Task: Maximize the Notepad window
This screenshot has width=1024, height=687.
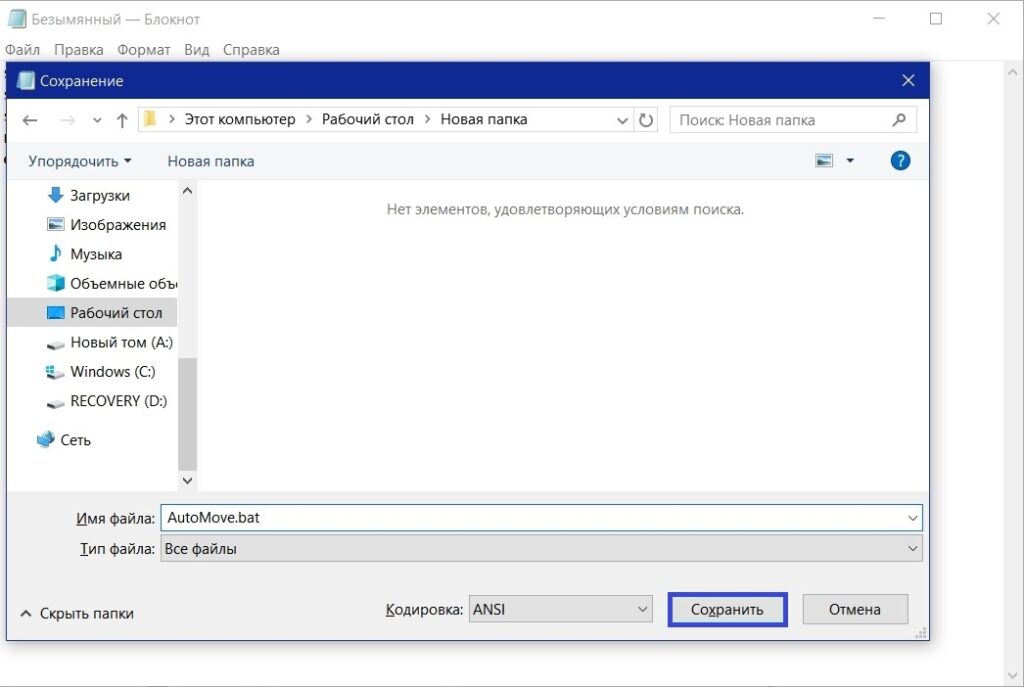Action: tap(936, 19)
